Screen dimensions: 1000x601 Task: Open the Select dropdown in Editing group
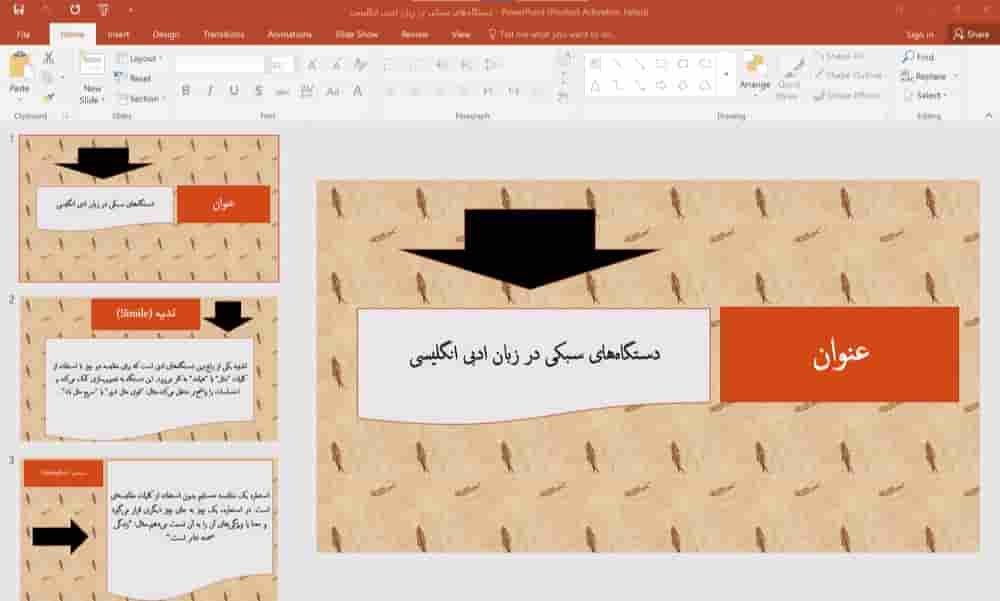(930, 97)
